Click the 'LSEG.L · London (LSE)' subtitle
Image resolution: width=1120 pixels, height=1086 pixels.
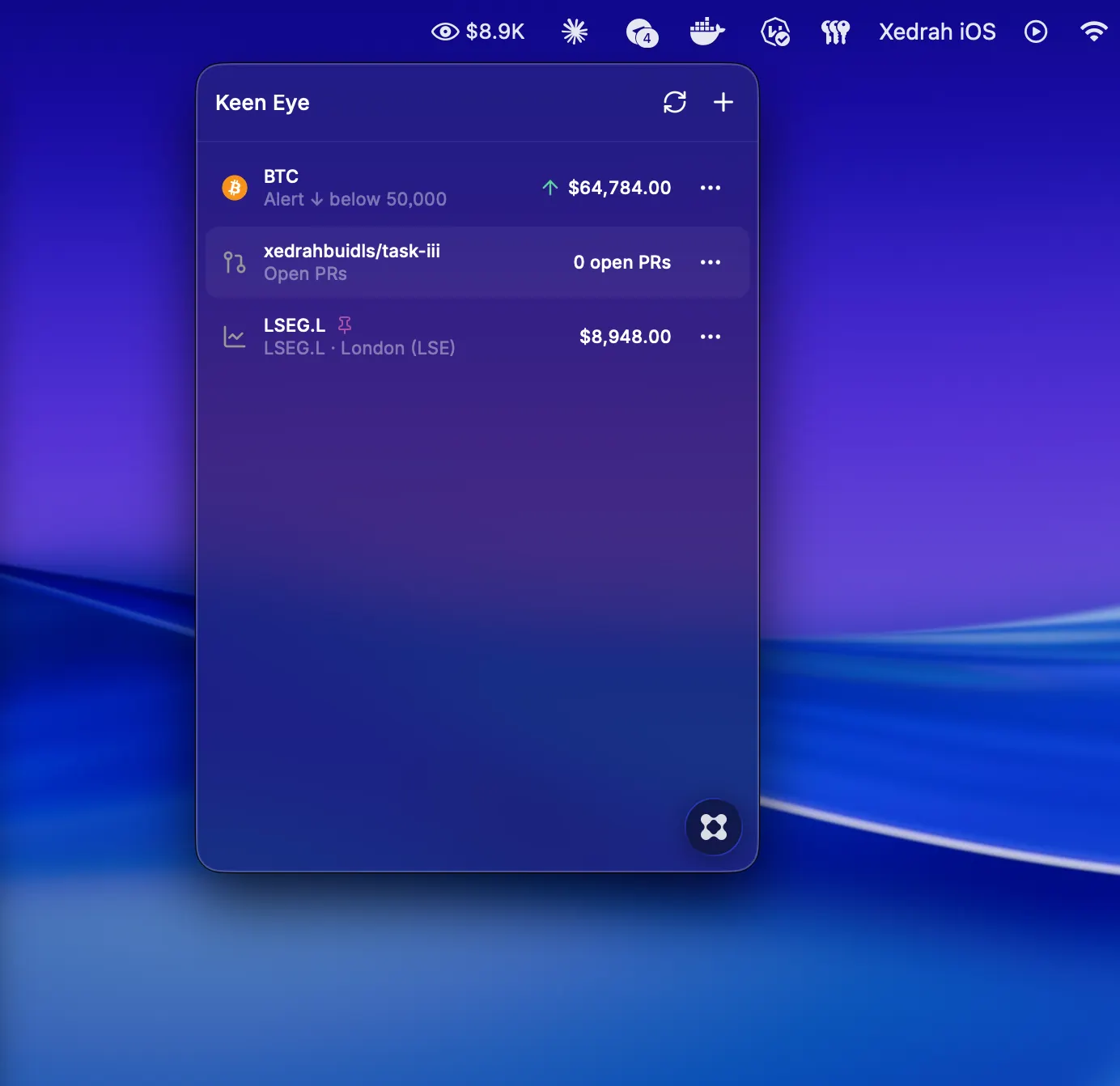tap(359, 348)
